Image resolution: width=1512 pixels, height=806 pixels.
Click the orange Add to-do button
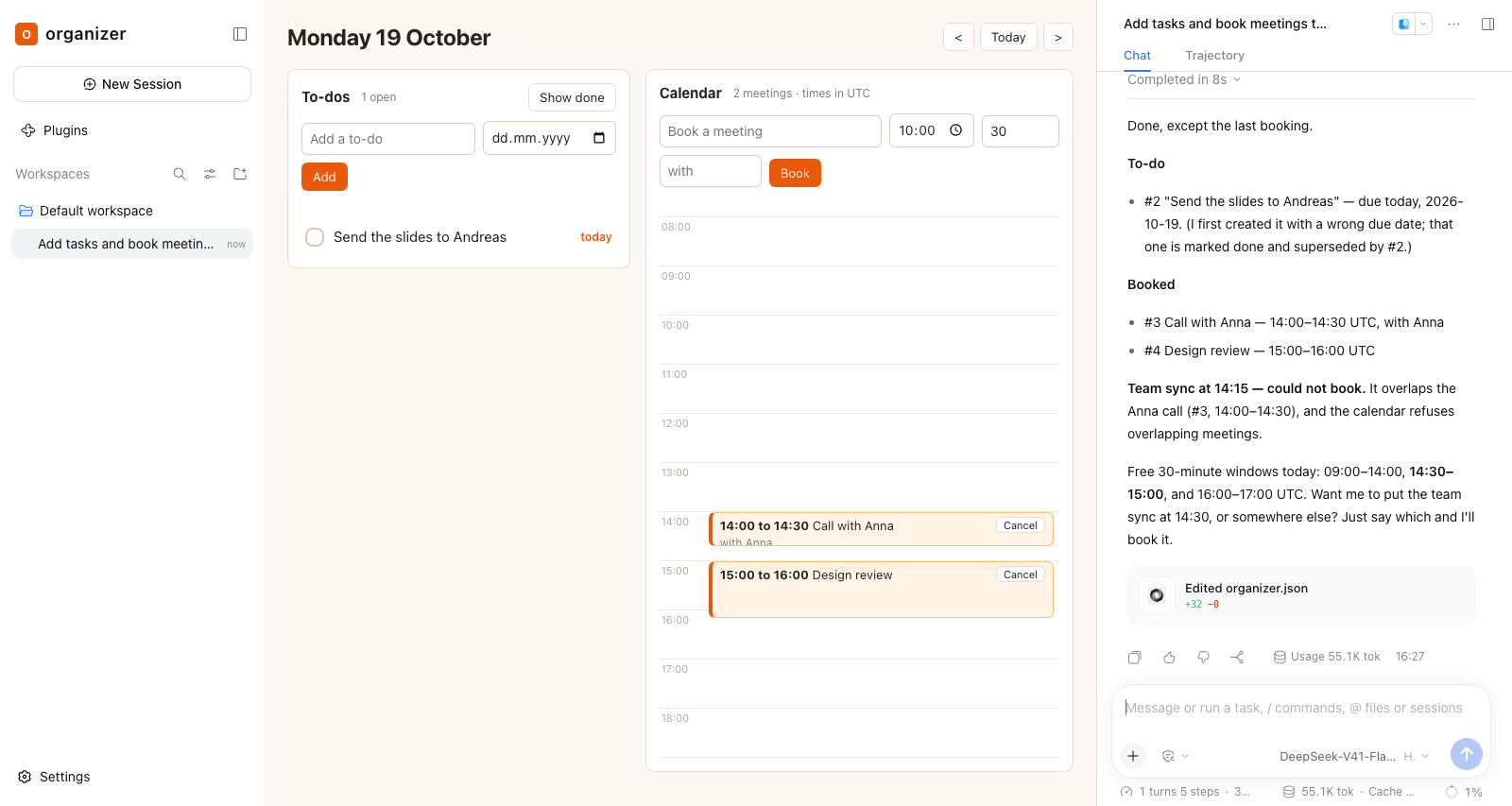point(324,177)
